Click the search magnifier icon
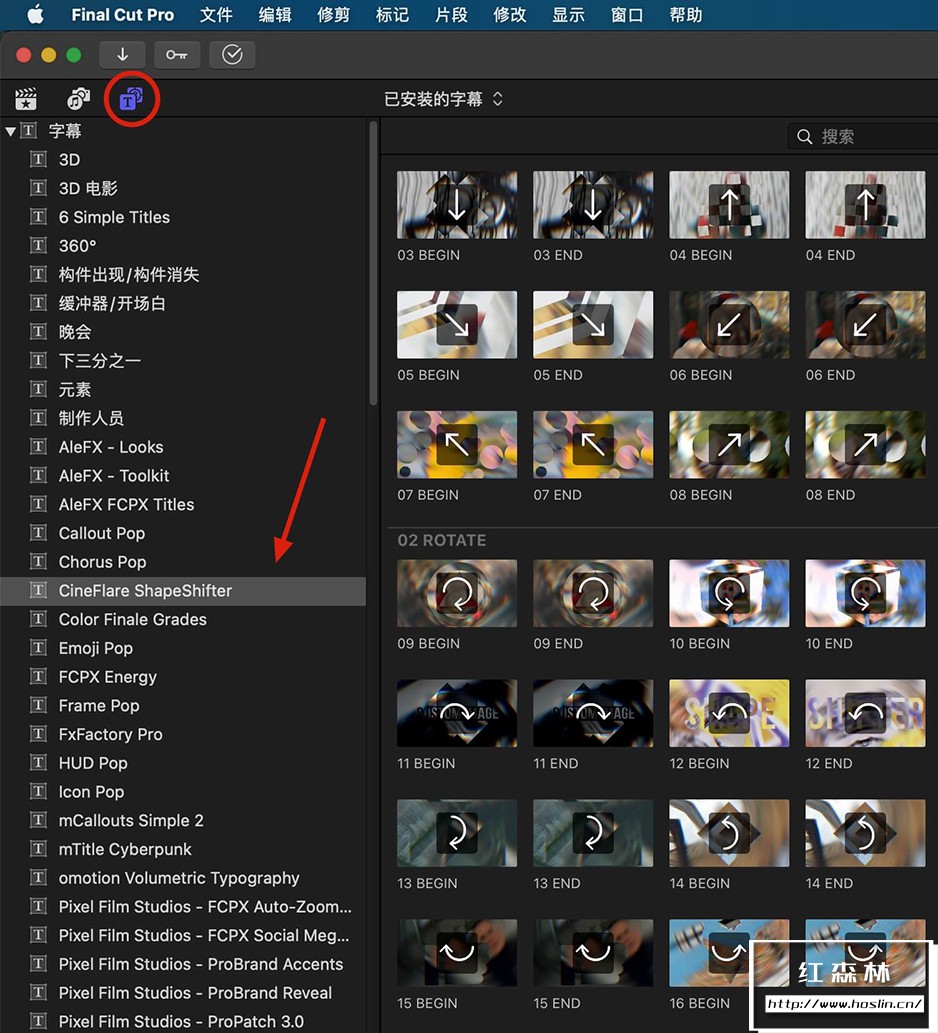 click(x=804, y=137)
